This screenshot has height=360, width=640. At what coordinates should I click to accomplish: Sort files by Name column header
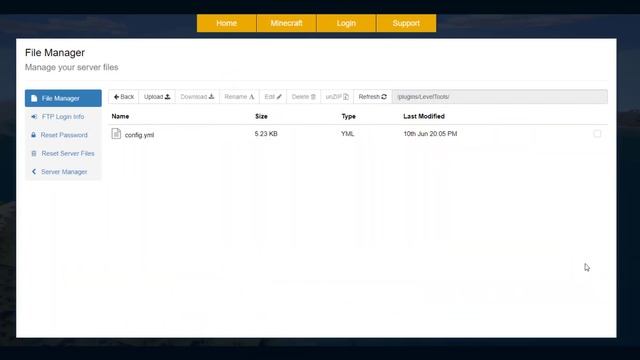pos(120,116)
